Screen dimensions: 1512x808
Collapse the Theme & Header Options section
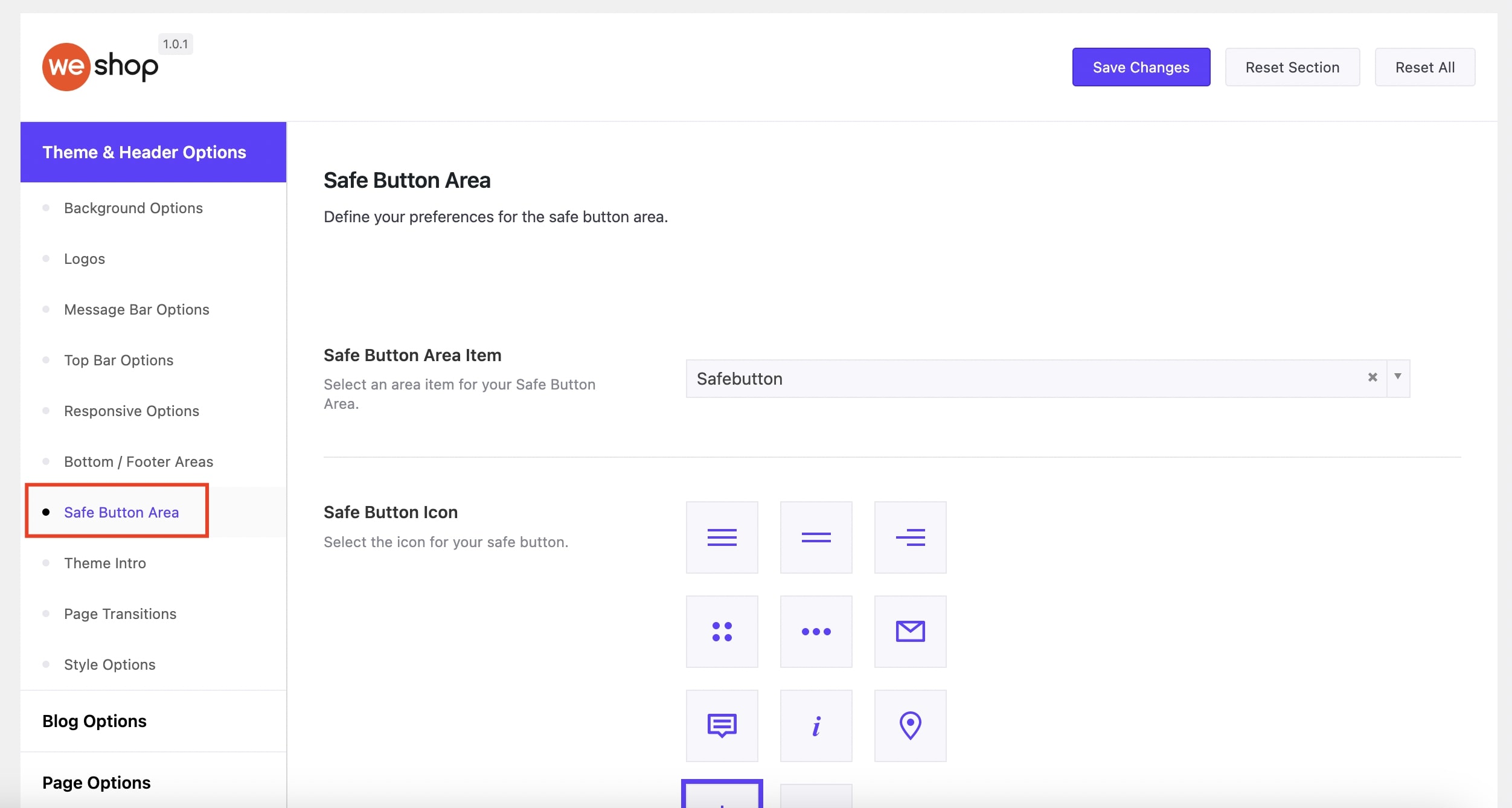(x=153, y=152)
